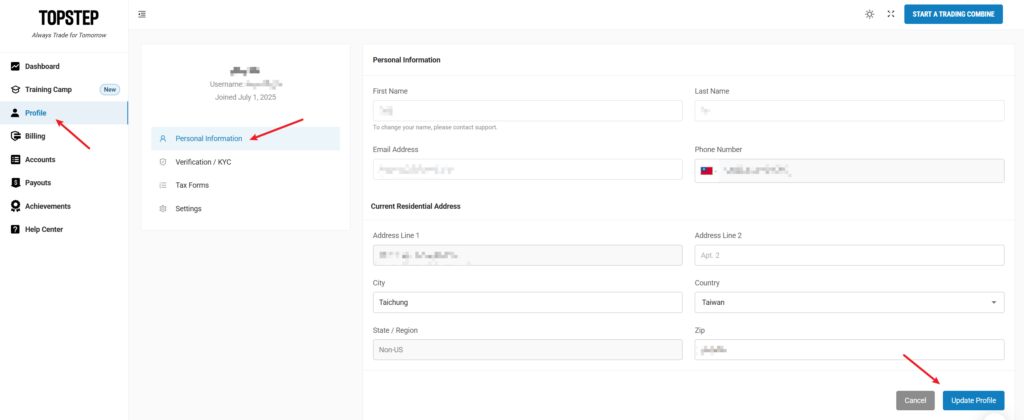Open Accounts via its sidebar icon
The height and width of the screenshot is (420, 1024).
click(15, 159)
